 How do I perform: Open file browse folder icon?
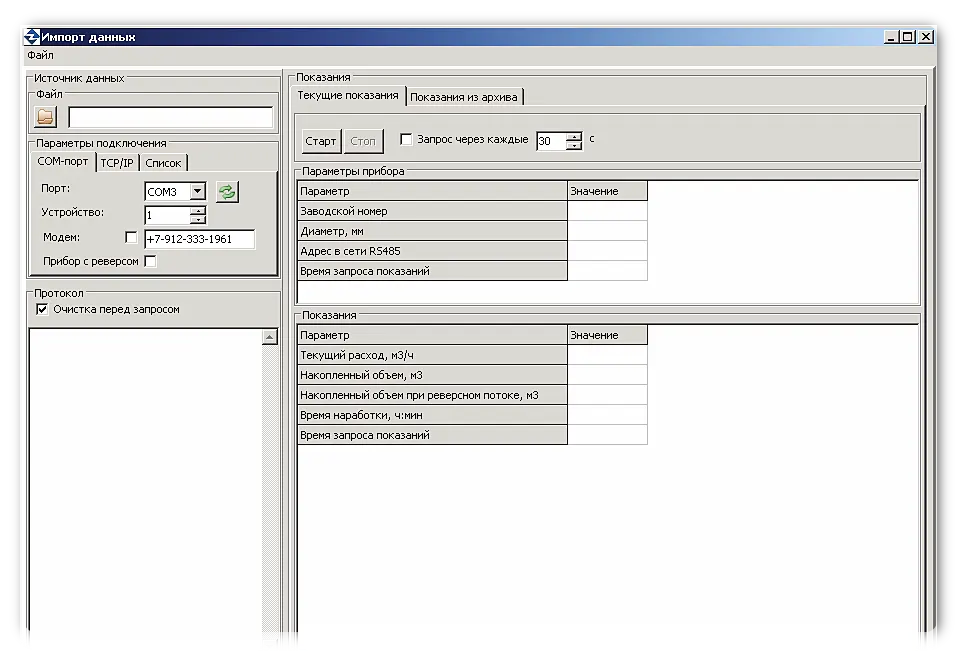45,117
